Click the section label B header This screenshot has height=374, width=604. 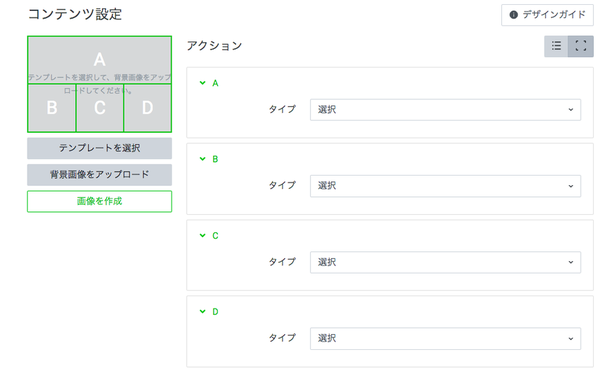coord(215,159)
